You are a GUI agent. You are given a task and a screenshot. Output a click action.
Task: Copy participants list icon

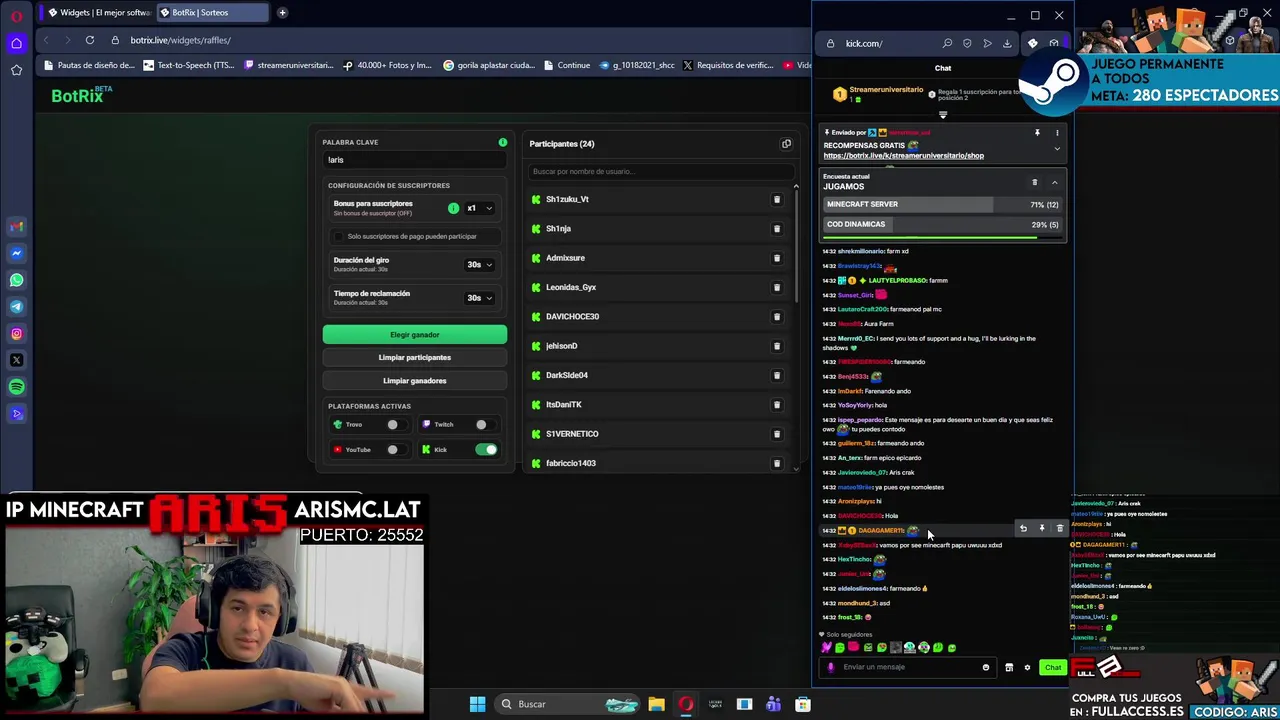tap(786, 144)
